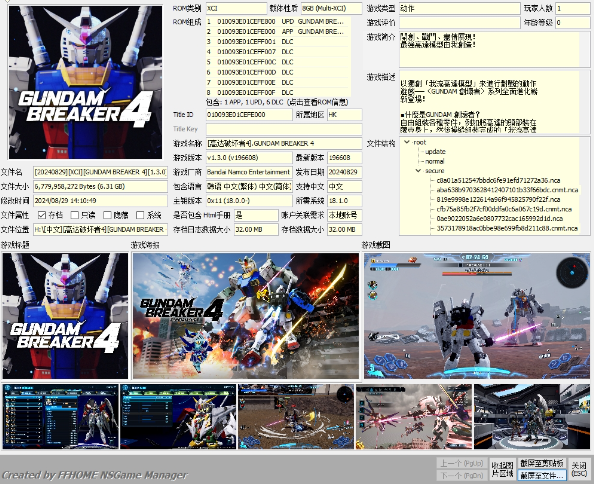Click the 上一个 (PgUp) button
The image size is (594, 484).
click(462, 463)
